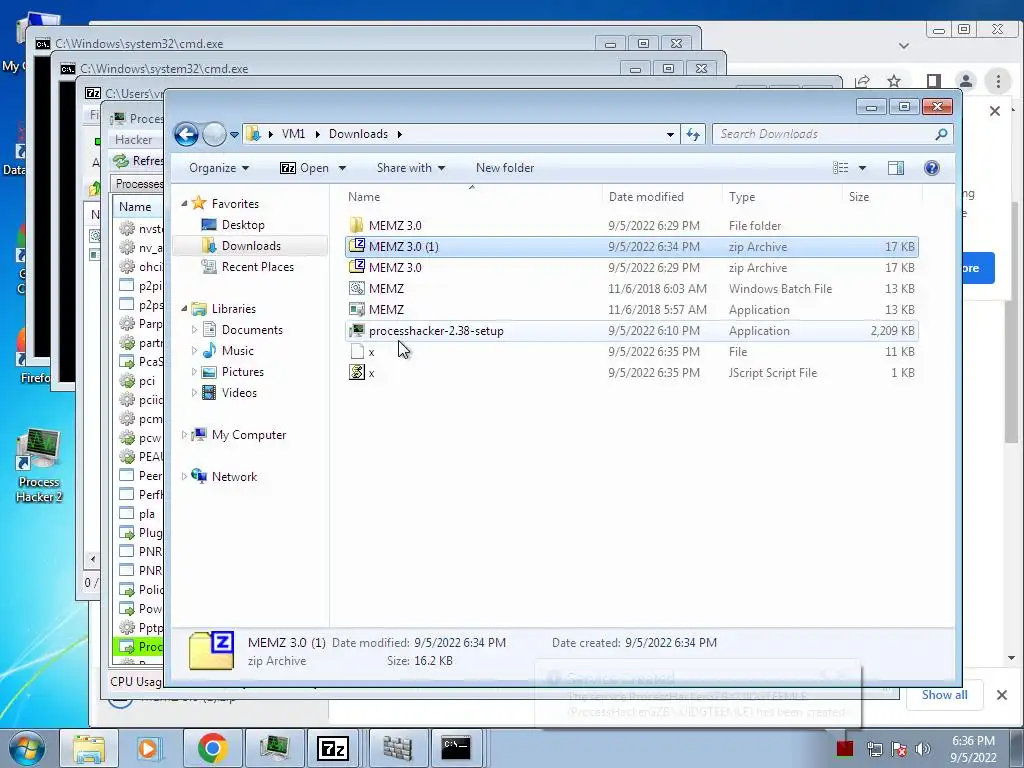
Task: Click the Search Downloads field
Action: click(832, 134)
